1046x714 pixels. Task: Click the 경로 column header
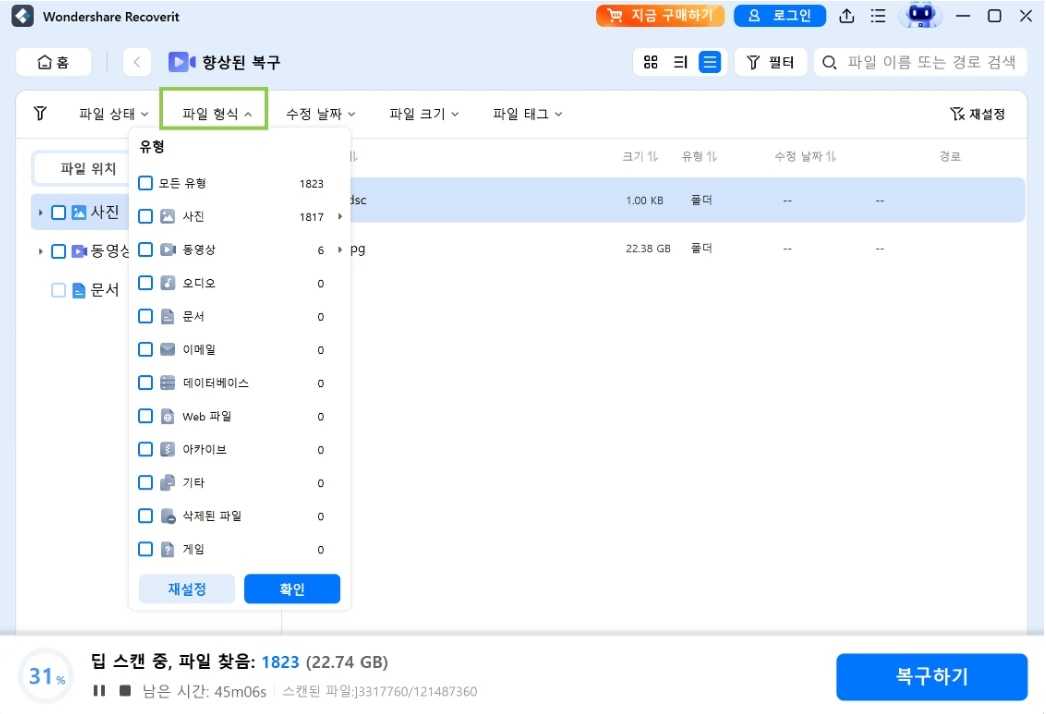[x=949, y=157]
